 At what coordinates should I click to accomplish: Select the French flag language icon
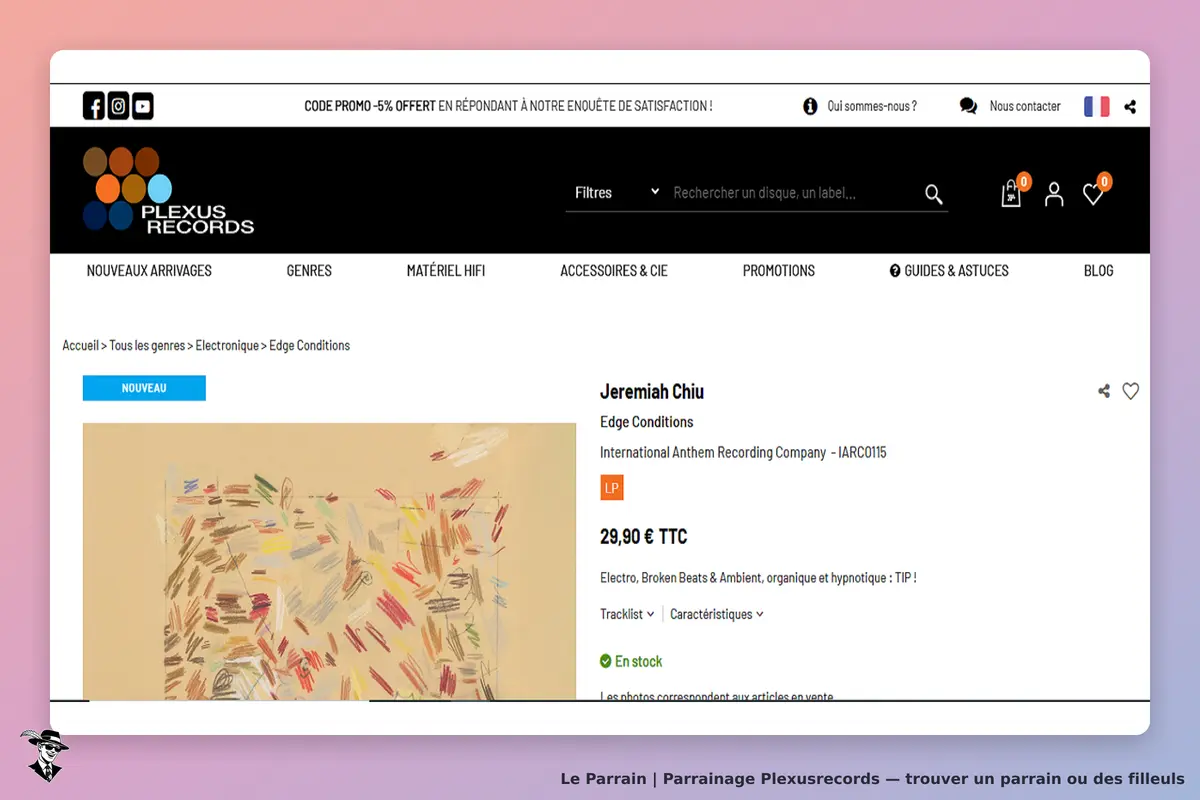[1097, 106]
